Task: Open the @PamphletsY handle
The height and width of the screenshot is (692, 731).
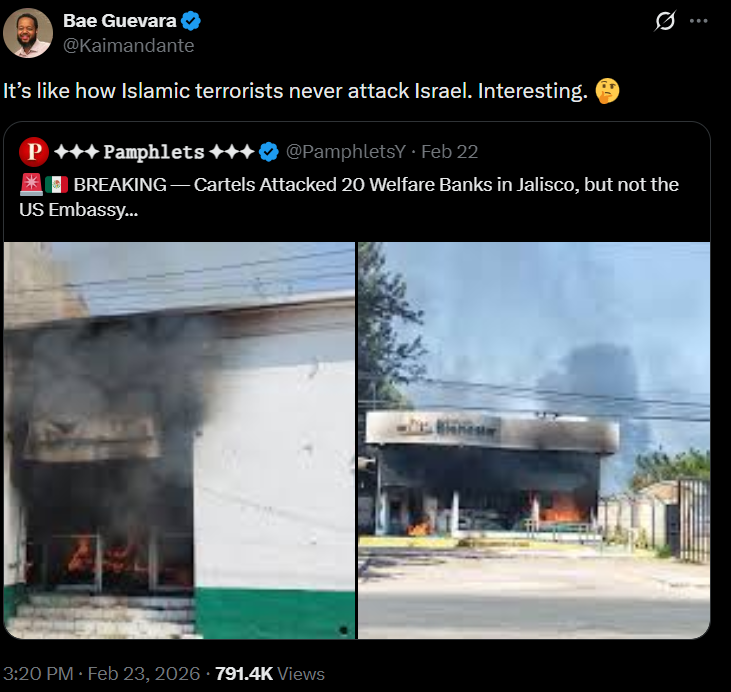Action: [345, 152]
